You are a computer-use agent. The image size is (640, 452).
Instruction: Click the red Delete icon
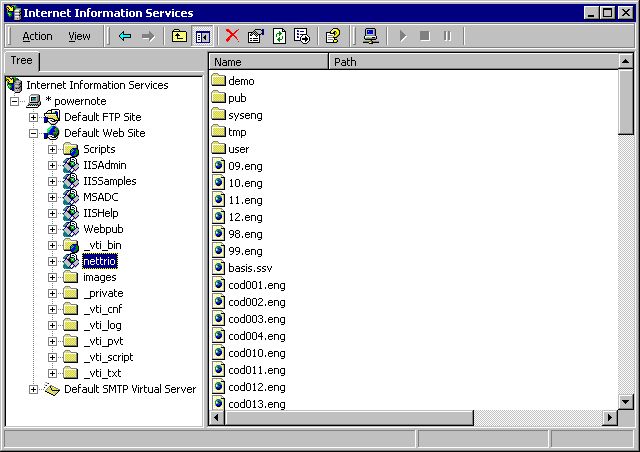click(232, 36)
